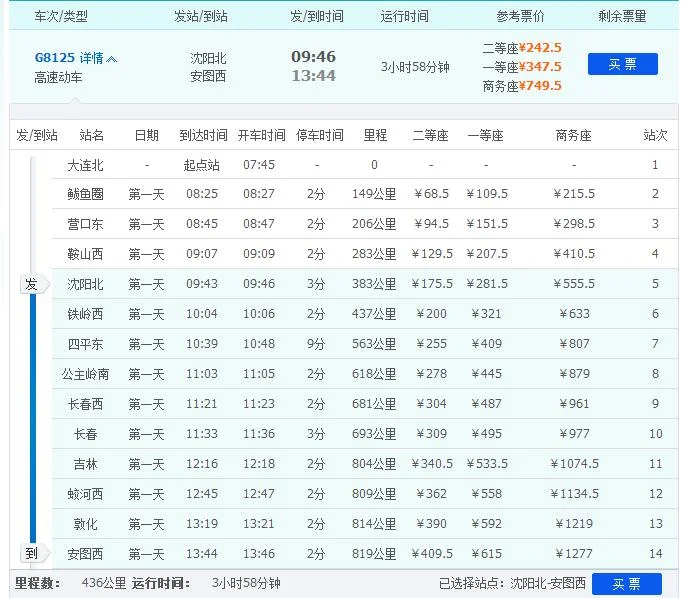Select station 吉林
Viewport: 681px width, 598px height.
pos(85,464)
